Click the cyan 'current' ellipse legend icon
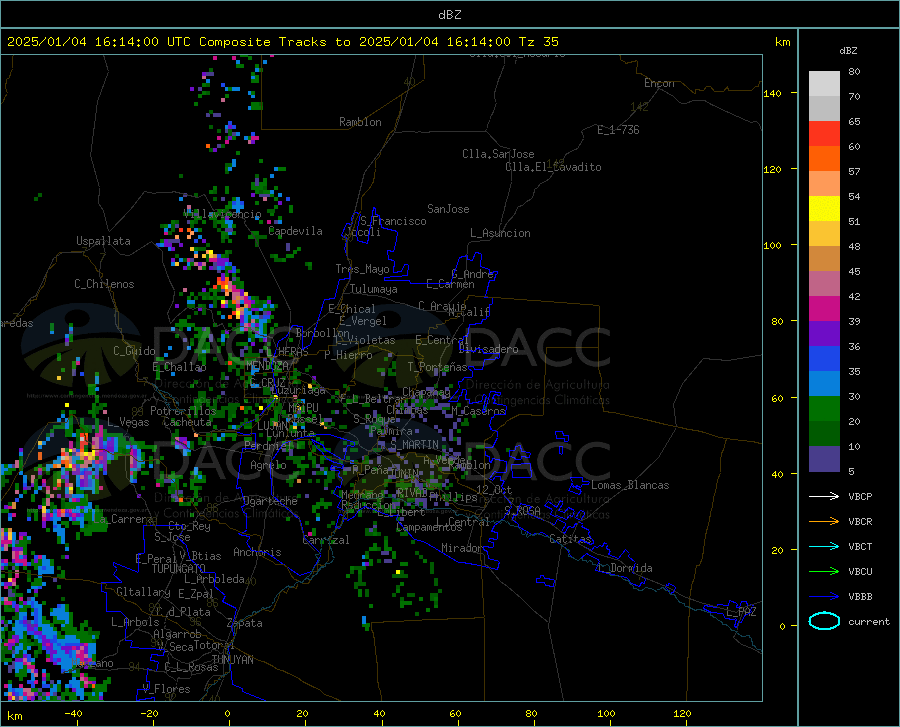Screen dimensions: 900x727 [824, 621]
